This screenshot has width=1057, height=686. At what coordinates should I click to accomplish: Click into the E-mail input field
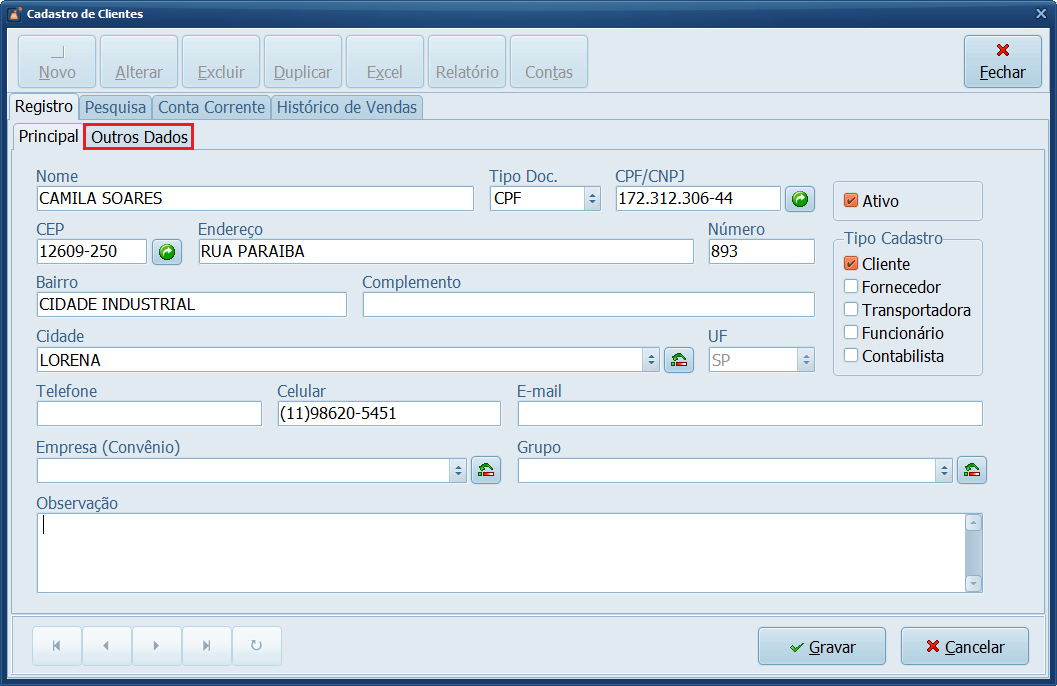point(749,414)
